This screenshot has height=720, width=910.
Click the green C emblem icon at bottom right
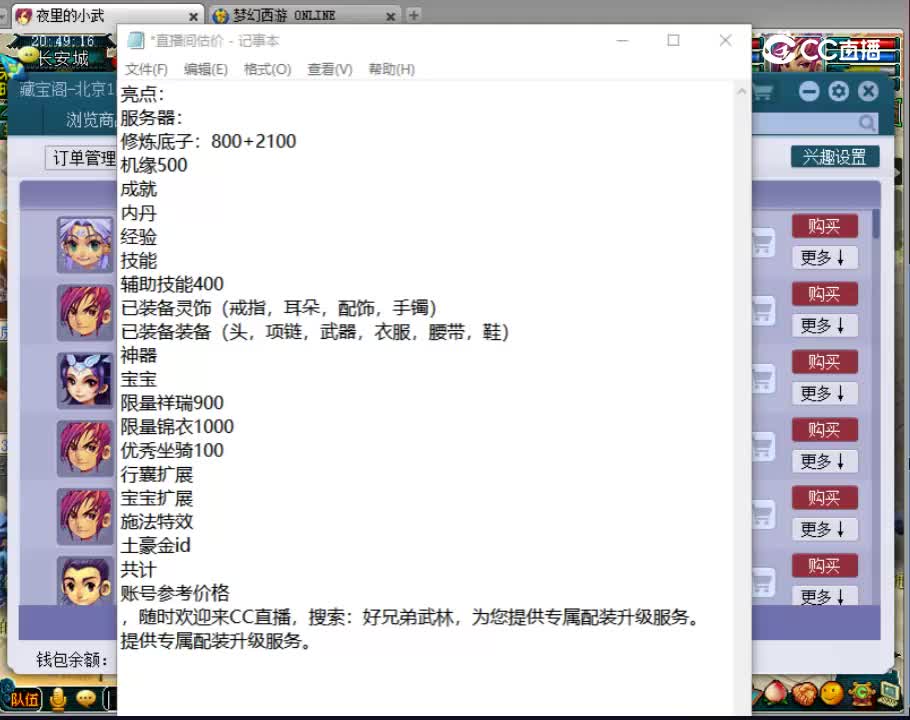[862, 692]
